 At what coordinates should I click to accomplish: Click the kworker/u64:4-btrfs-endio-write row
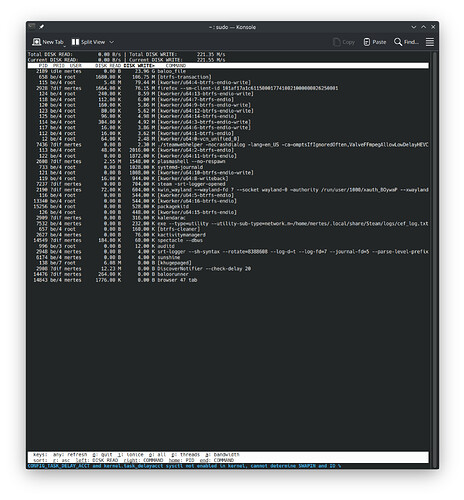228,83
